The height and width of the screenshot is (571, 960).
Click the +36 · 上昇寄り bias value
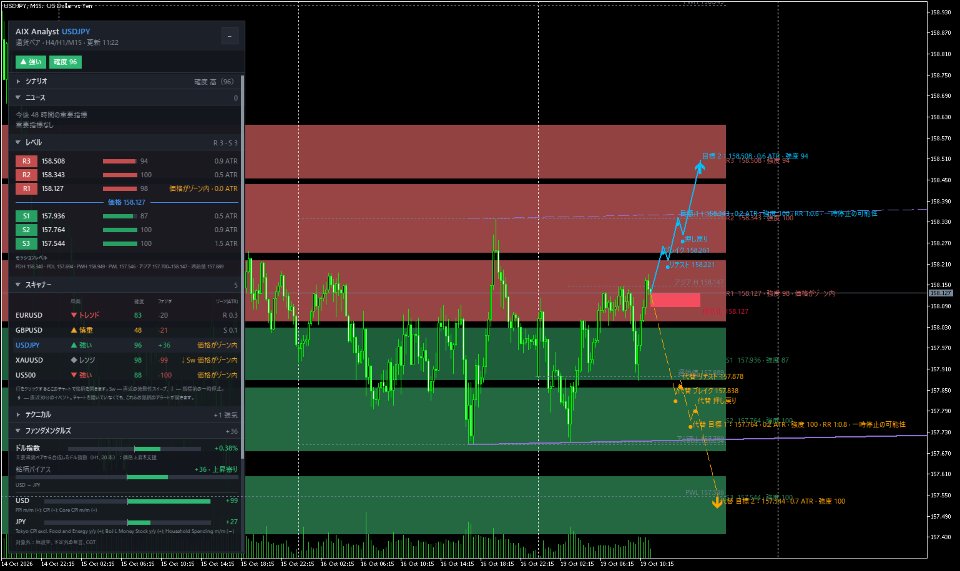click(216, 469)
